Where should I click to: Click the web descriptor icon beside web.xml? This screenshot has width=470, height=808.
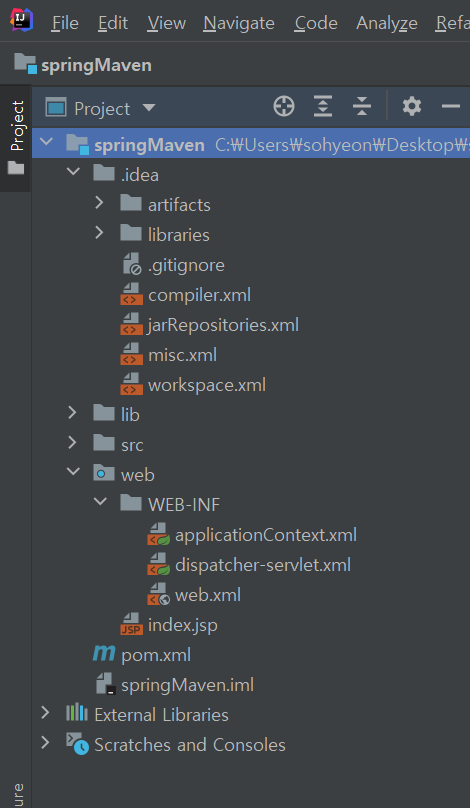tap(158, 594)
